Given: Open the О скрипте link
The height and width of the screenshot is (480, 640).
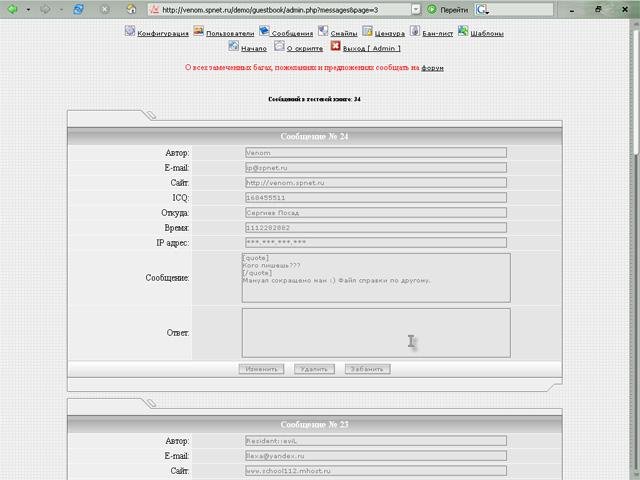Looking at the screenshot, I should tap(305, 49).
